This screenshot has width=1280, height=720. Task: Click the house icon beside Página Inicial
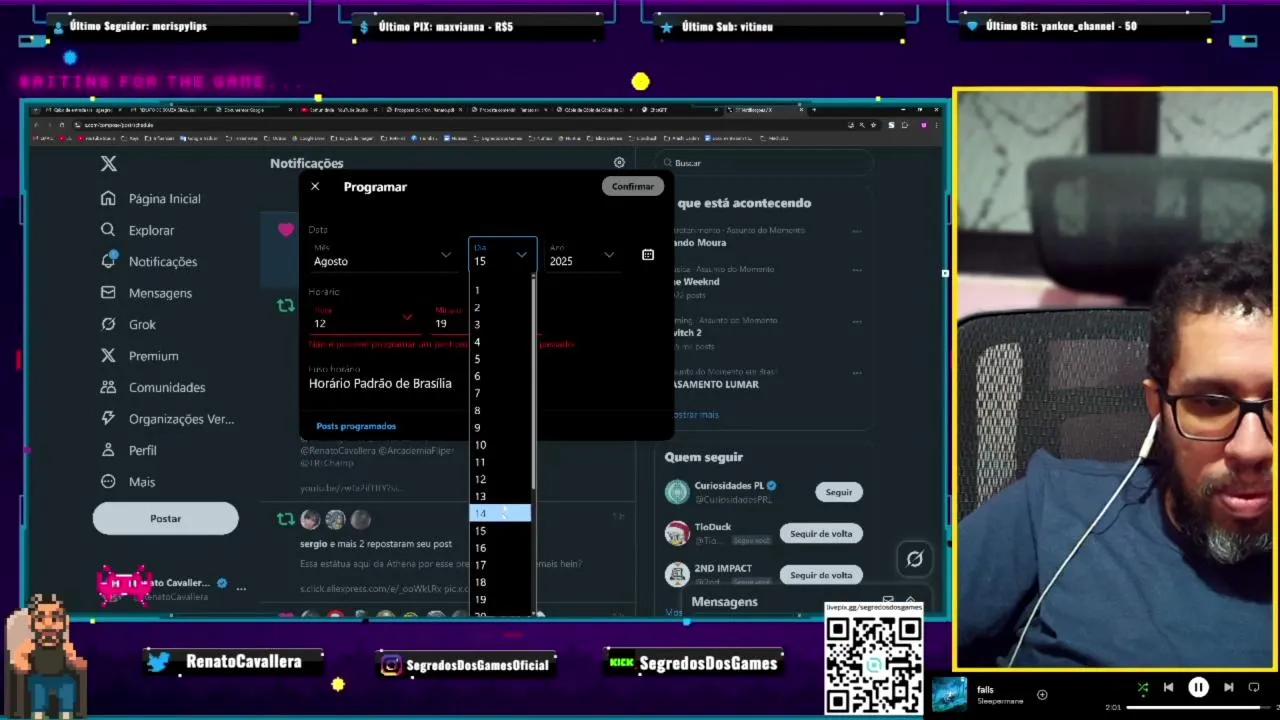(108, 199)
